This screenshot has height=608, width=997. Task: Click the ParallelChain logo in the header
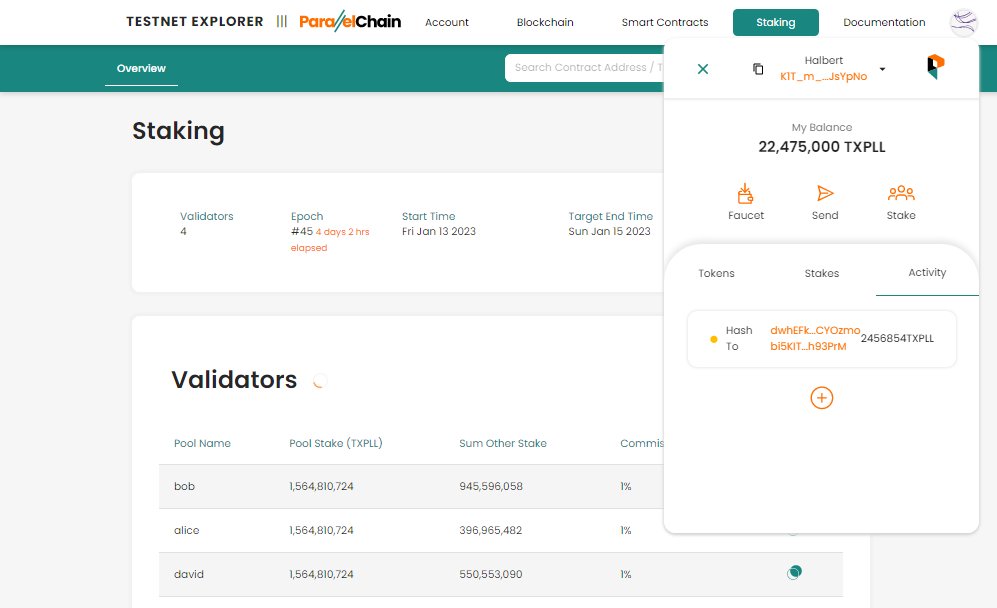(350, 22)
